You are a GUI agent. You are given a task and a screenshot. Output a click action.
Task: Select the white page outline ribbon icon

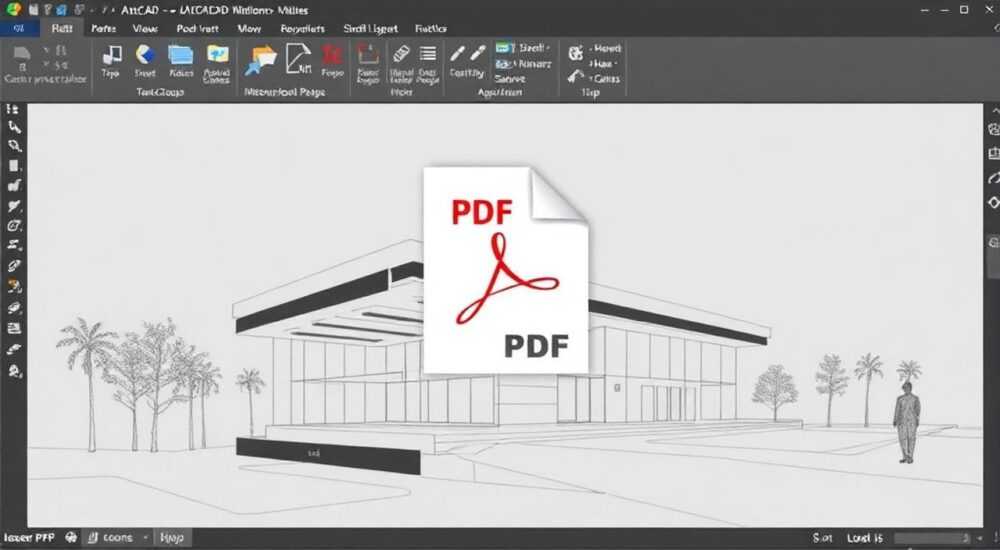[x=298, y=57]
